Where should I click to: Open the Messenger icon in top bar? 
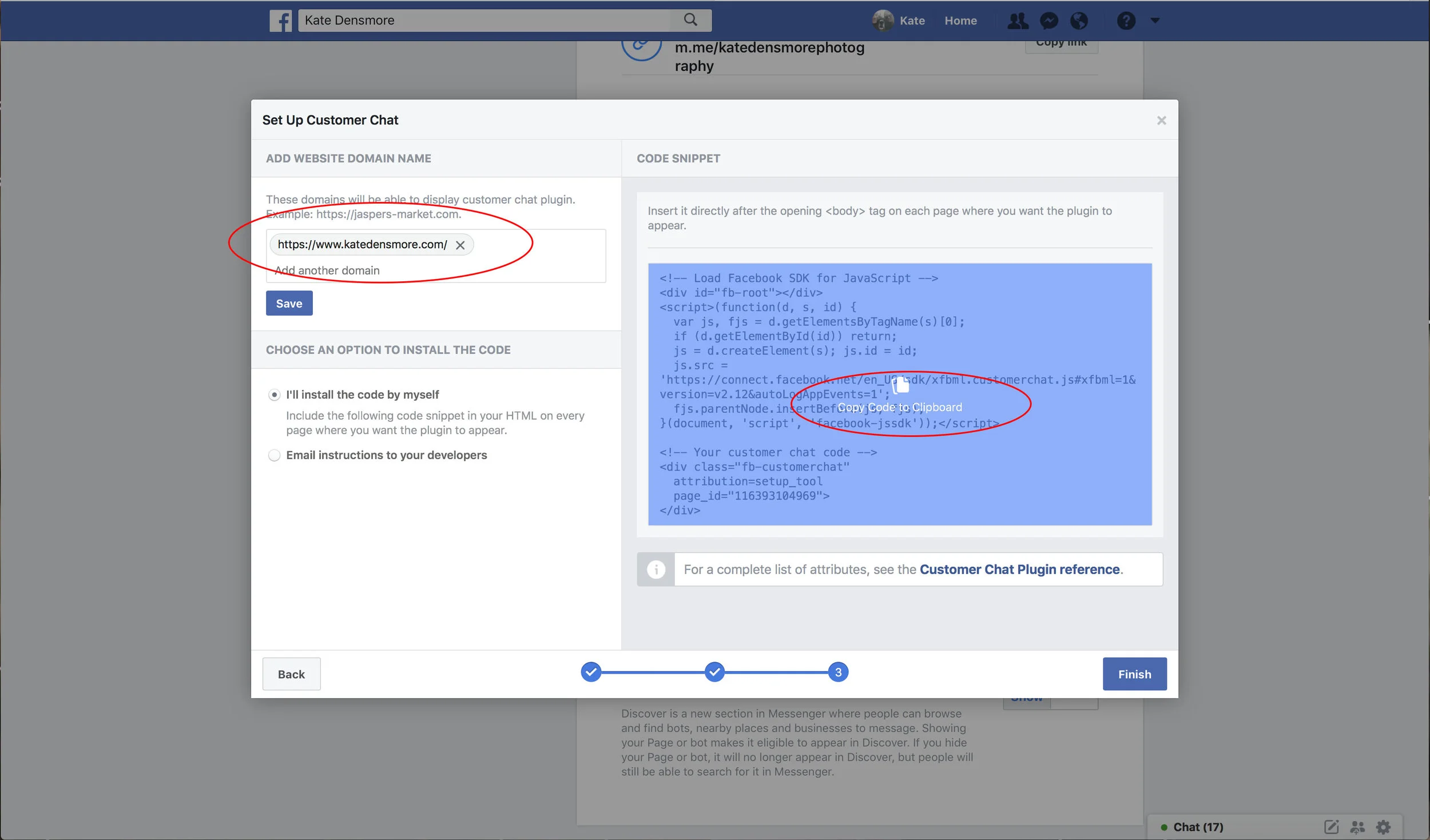[x=1048, y=21]
